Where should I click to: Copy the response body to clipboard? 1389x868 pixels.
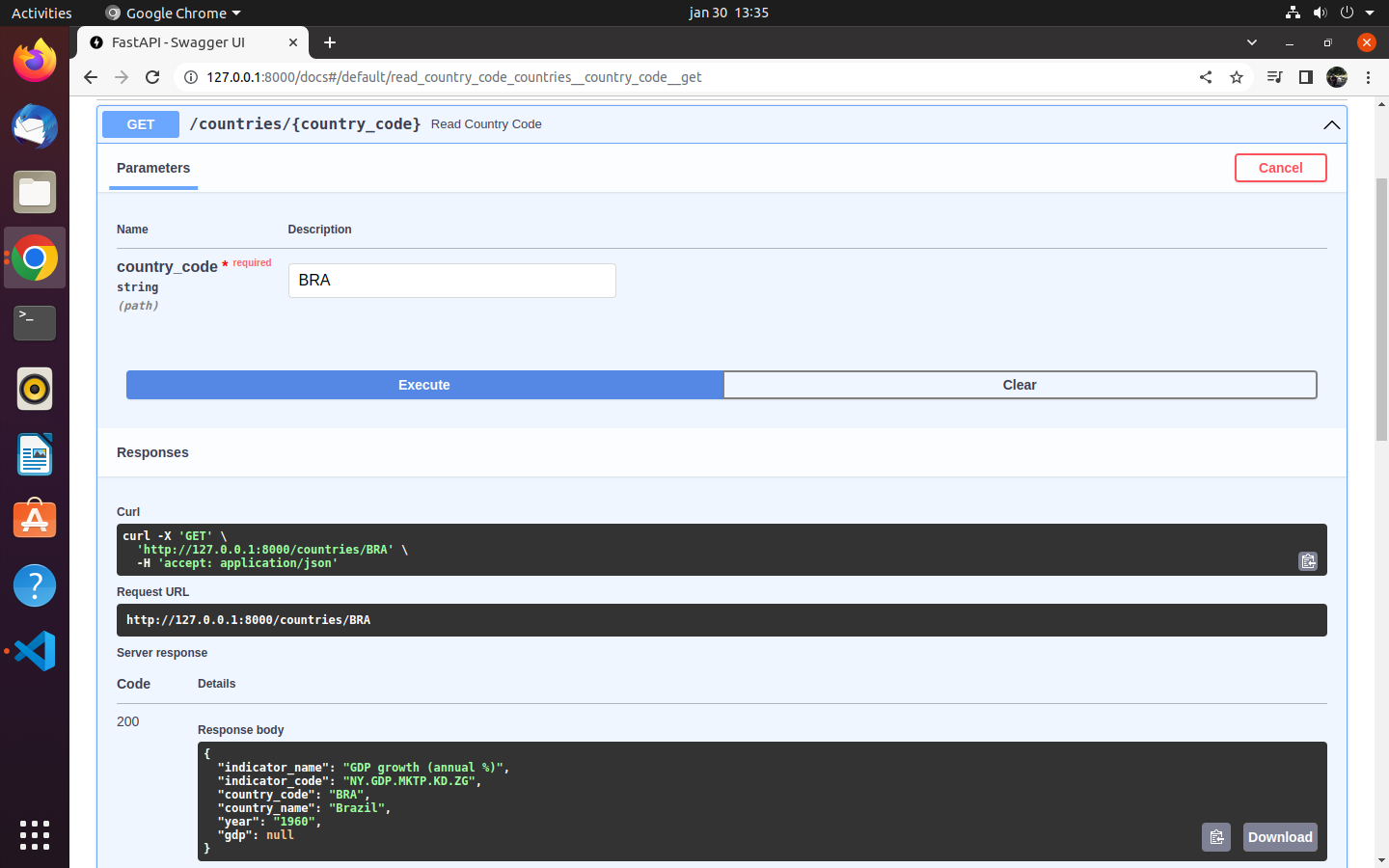pos(1216,837)
